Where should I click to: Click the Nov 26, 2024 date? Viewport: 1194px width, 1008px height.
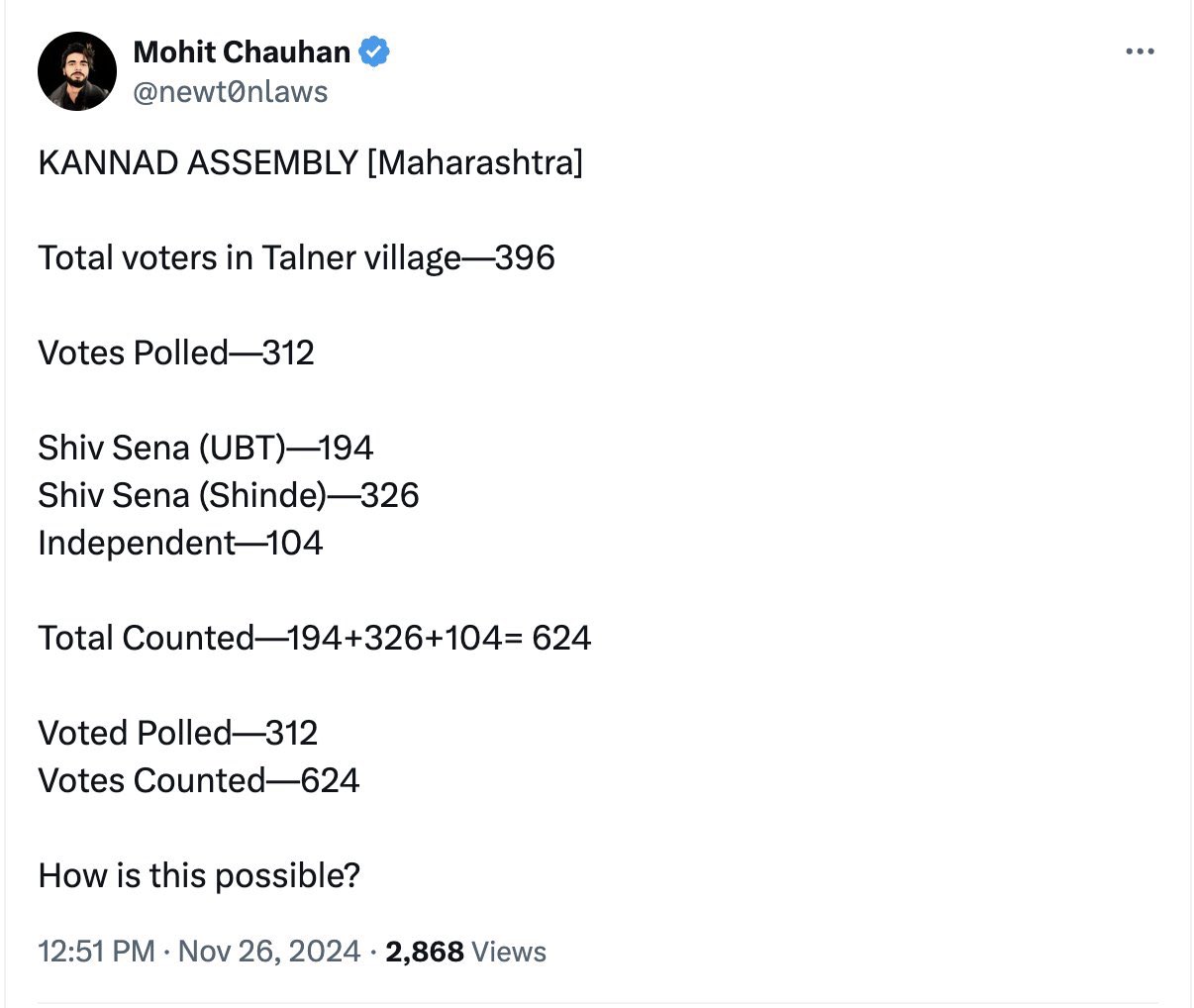point(269,952)
